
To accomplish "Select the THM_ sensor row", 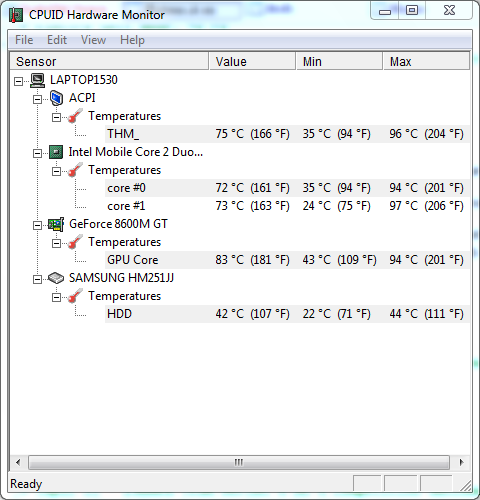I will [287, 134].
